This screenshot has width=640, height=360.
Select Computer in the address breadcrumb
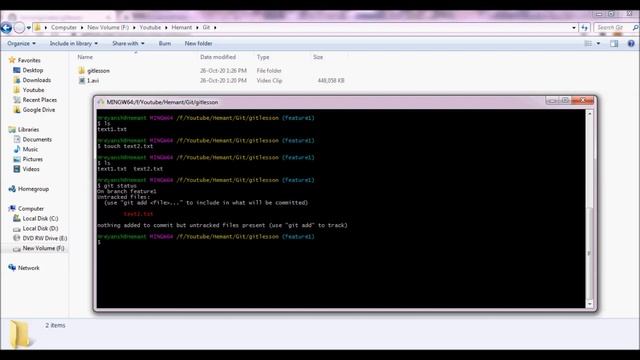click(64, 27)
